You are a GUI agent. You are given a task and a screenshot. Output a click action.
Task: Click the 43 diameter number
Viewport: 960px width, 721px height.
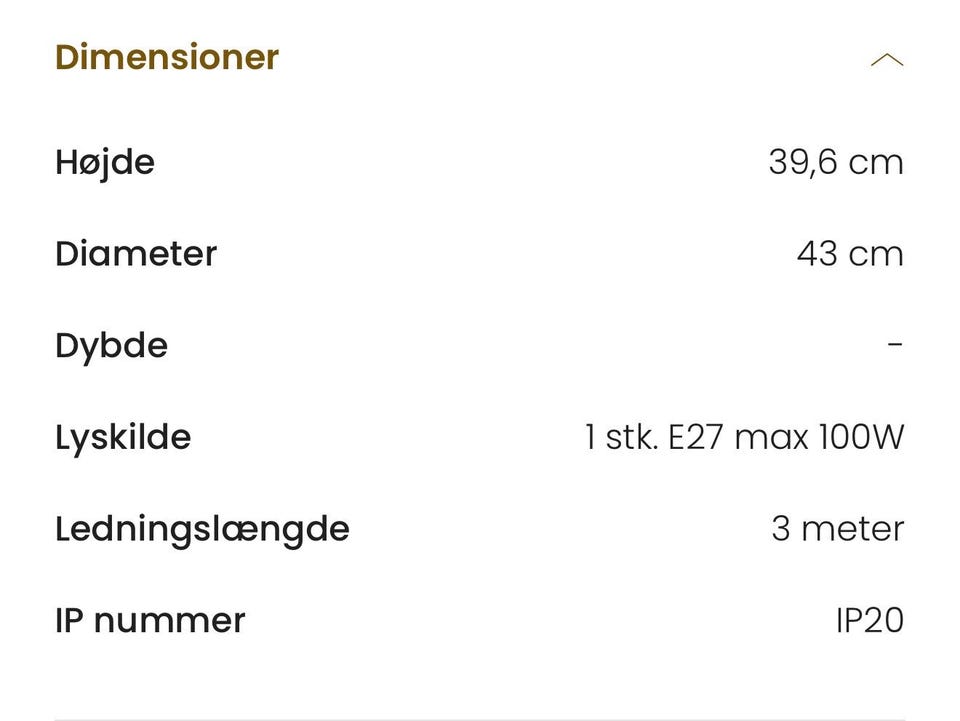click(x=817, y=254)
